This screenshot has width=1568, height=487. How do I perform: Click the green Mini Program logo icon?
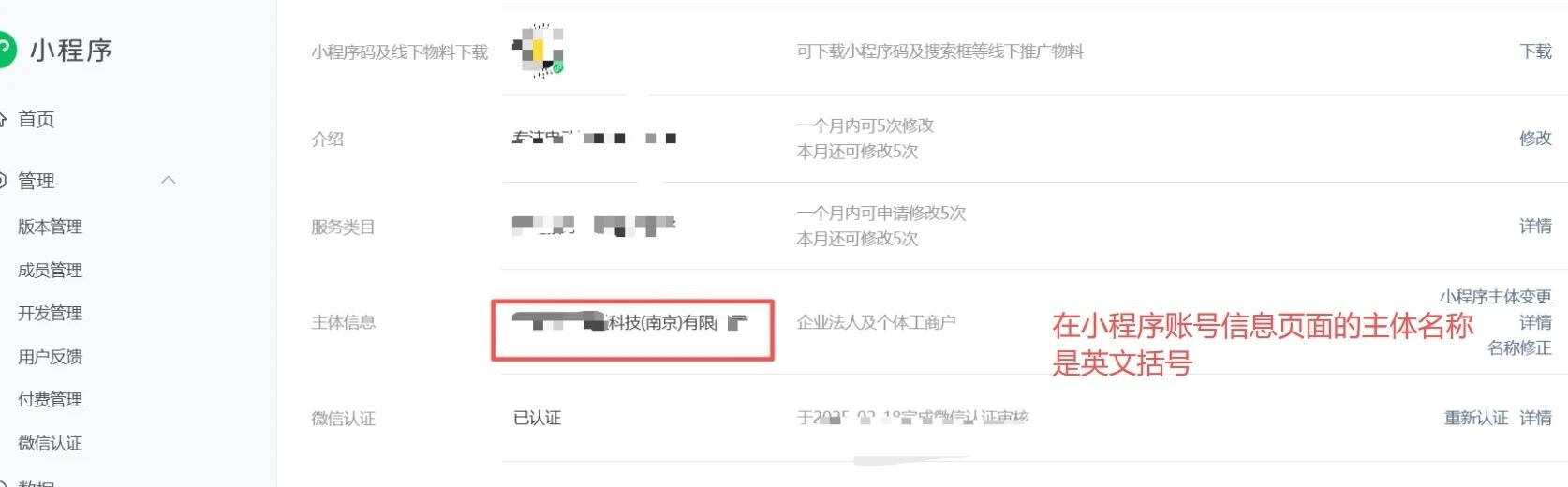pyautogui.click(x=7, y=50)
